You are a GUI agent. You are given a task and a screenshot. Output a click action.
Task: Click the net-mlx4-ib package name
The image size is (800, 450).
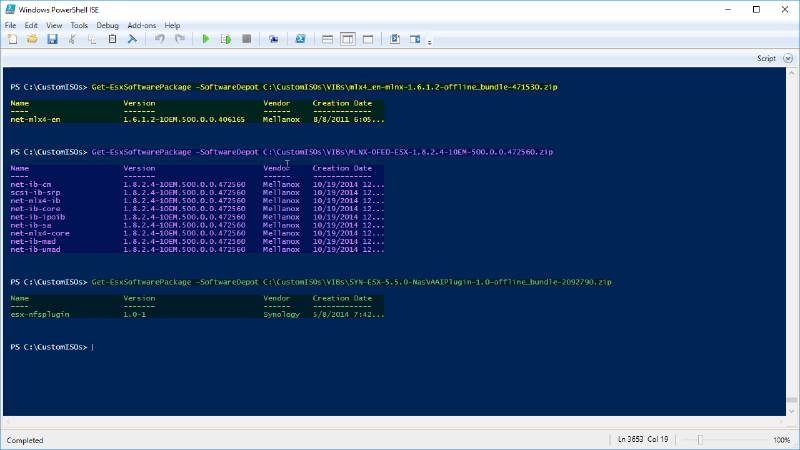[35, 201]
